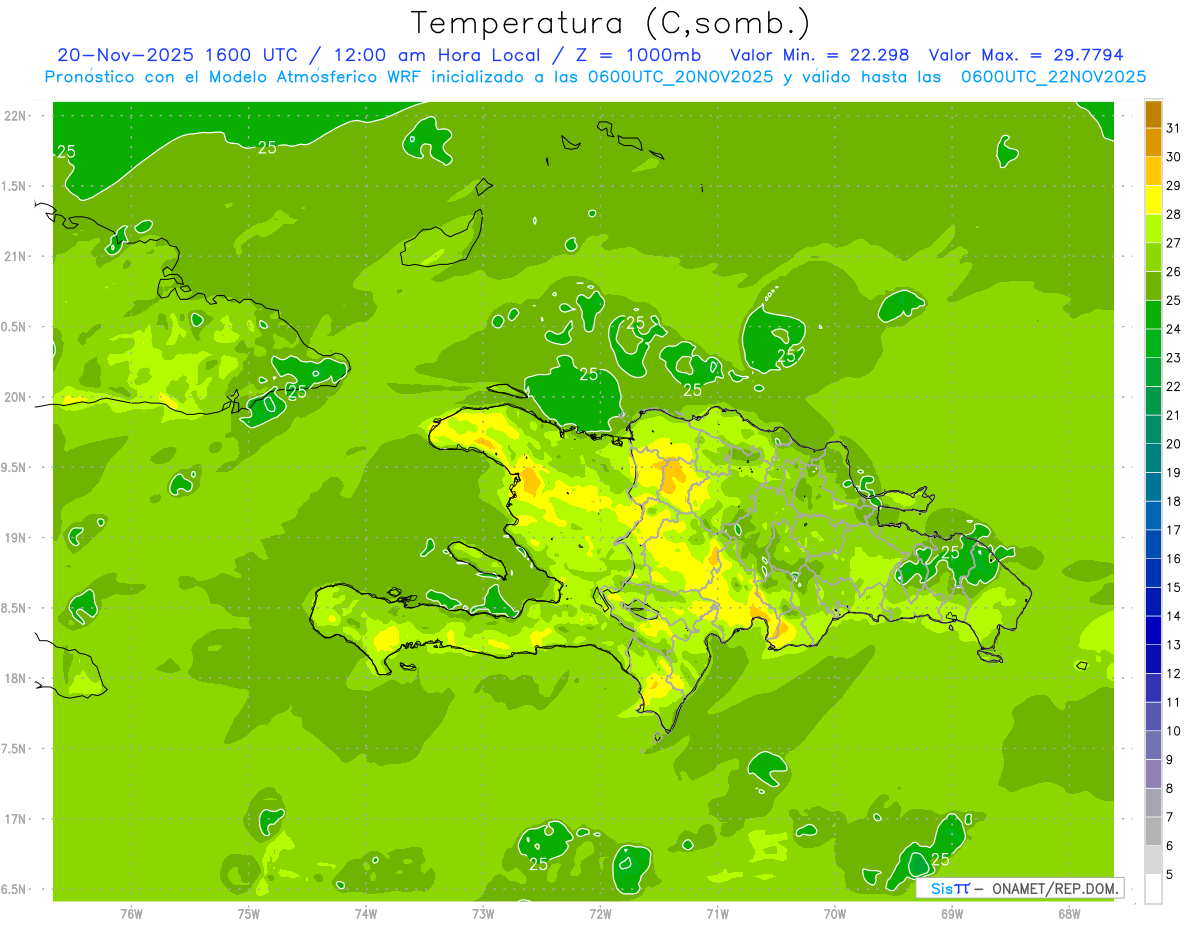This screenshot has height=927, width=1200.
Task: Click the '19N' latitude axis label
Action: [x=17, y=537]
